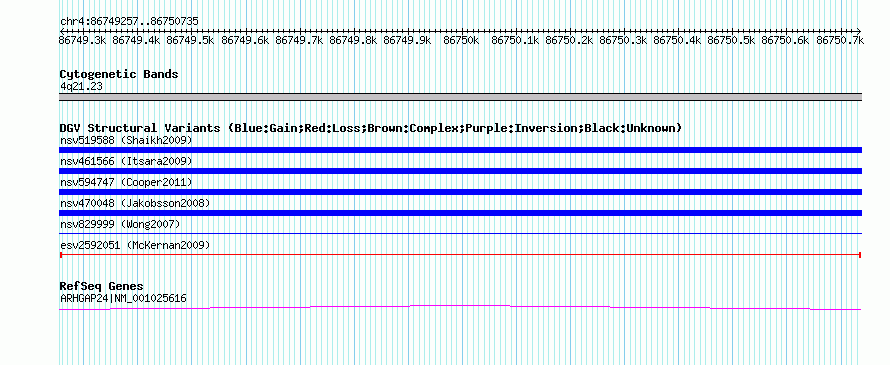Click the 86750k ruler tick label
This screenshot has height=365, width=890.
tap(461, 40)
